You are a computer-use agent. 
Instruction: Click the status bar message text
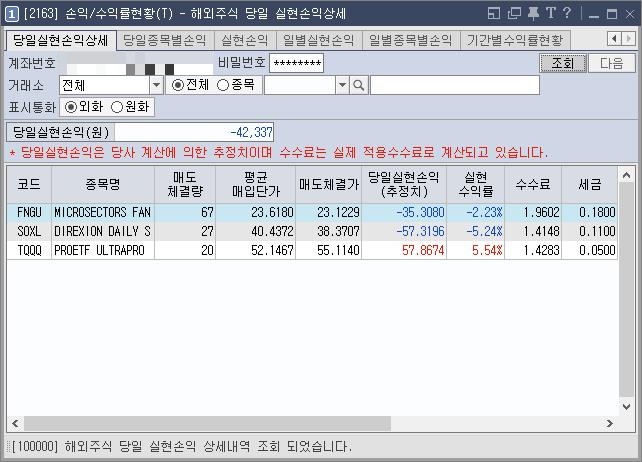pyautogui.click(x=182, y=446)
